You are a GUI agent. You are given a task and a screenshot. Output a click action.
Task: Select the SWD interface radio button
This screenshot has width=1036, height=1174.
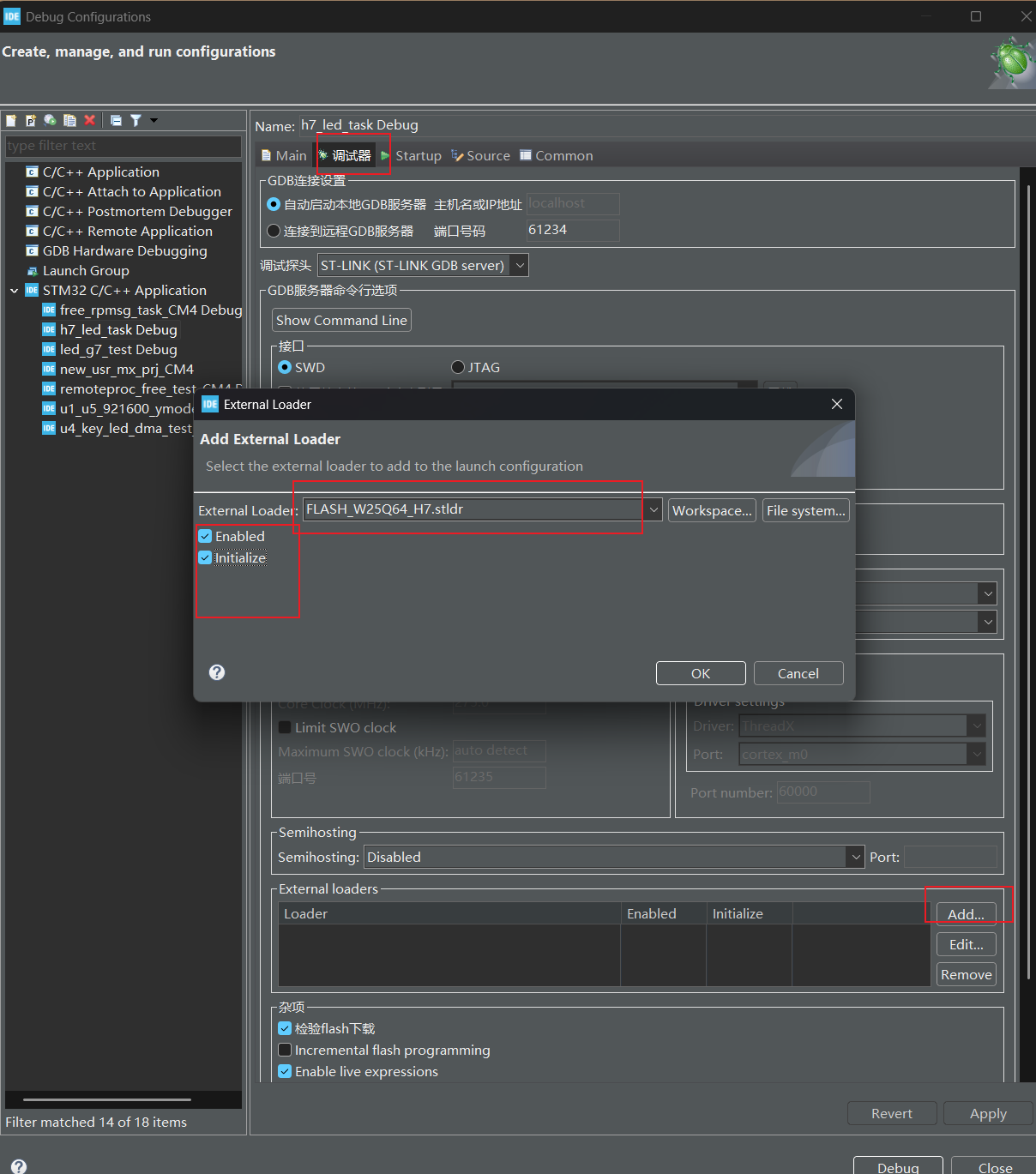tap(285, 367)
